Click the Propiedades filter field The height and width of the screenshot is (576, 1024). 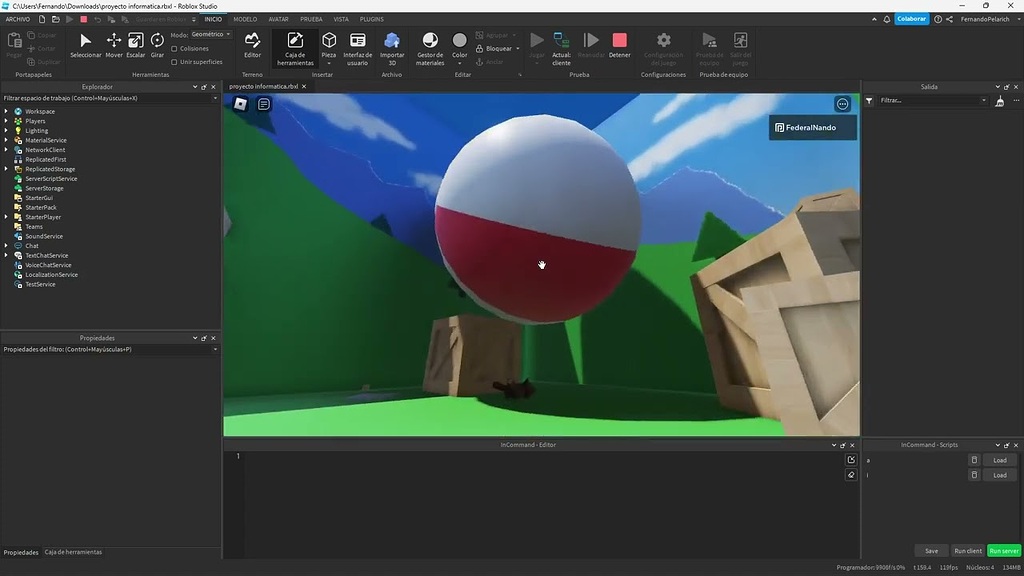point(110,349)
